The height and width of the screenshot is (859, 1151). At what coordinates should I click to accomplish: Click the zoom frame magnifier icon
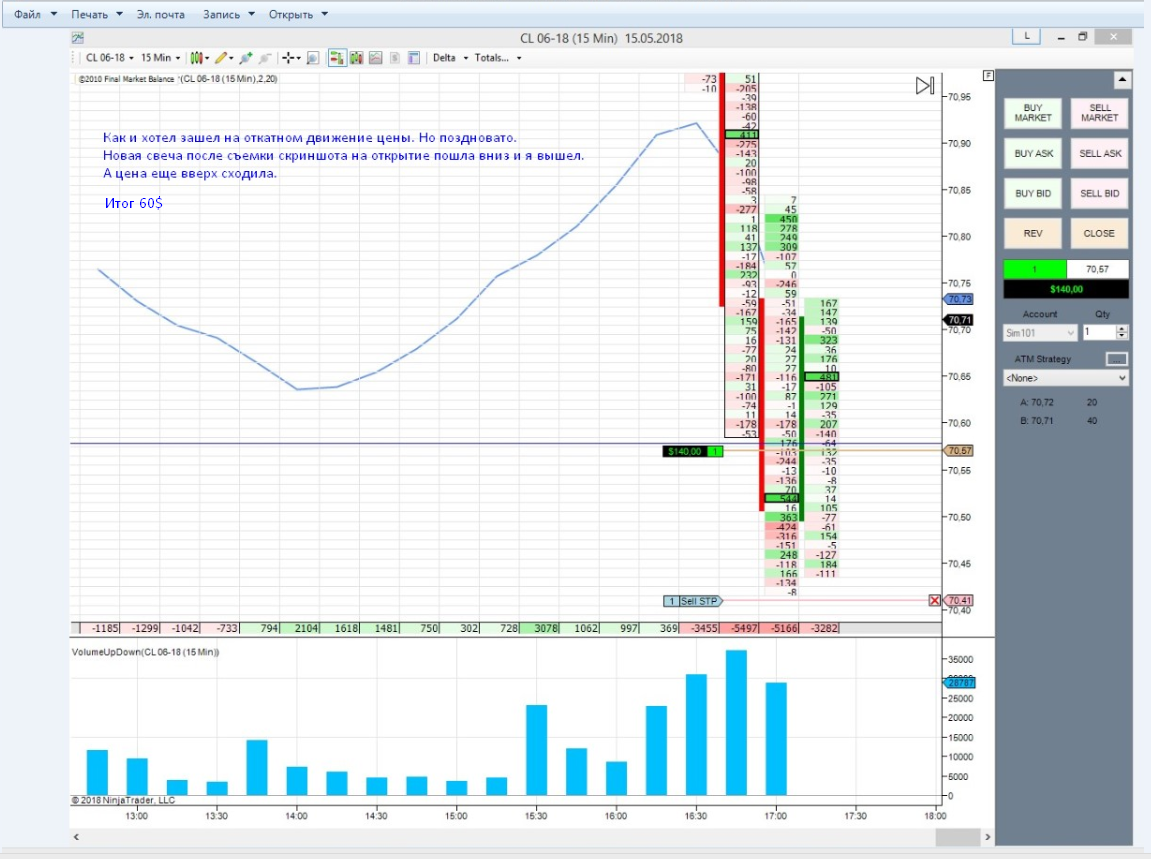pyautogui.click(x=313, y=58)
